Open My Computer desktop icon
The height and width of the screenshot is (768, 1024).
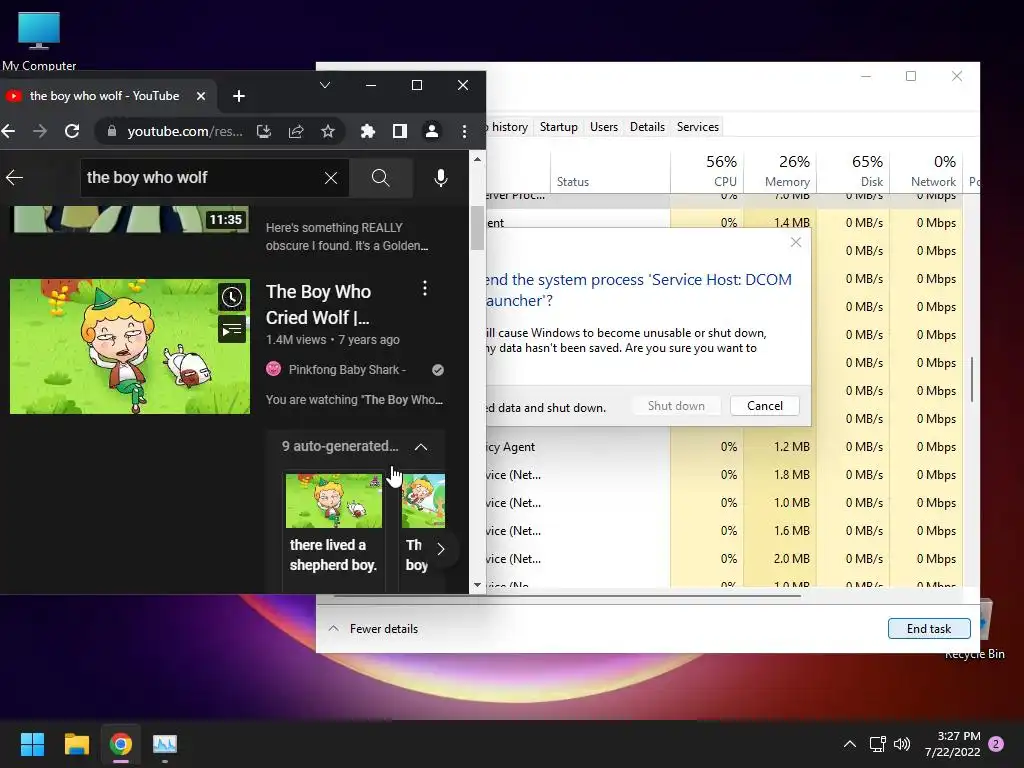(x=39, y=39)
